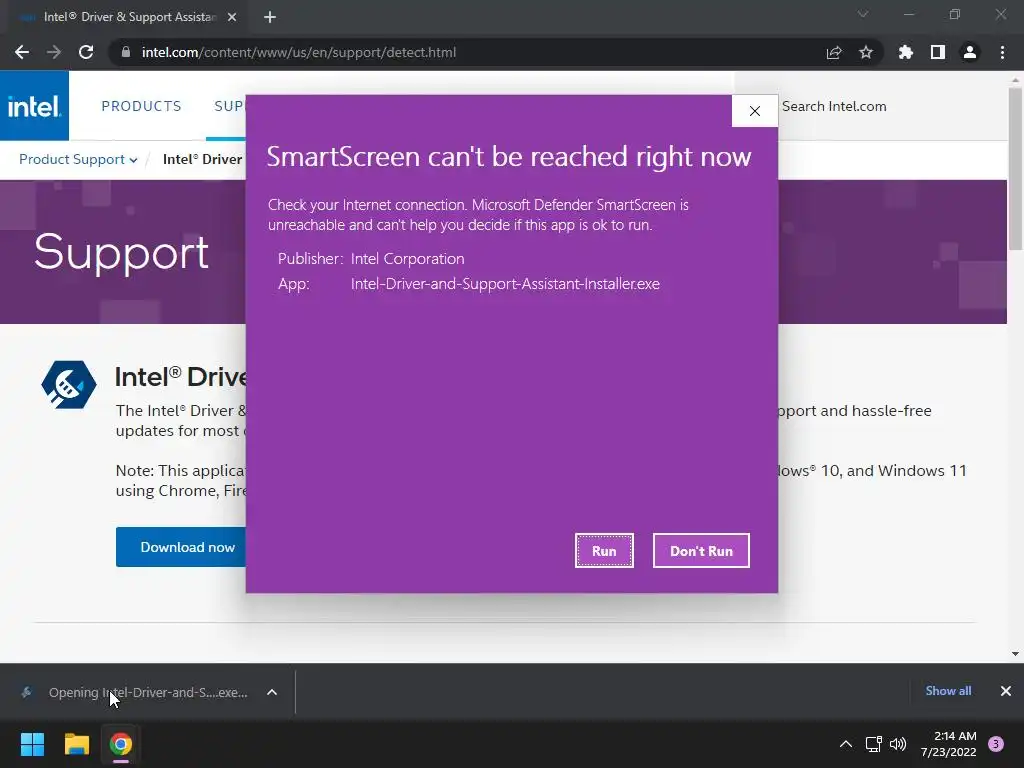The height and width of the screenshot is (768, 1024).
Task: Close the SmartScreen dialog with the X
Action: (755, 111)
